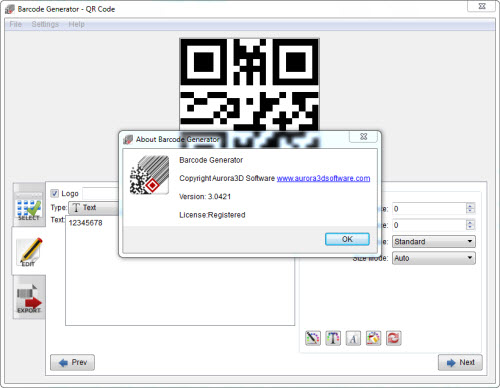Open the Type dropdown showing Text
This screenshot has height=388, width=500.
click(94, 208)
